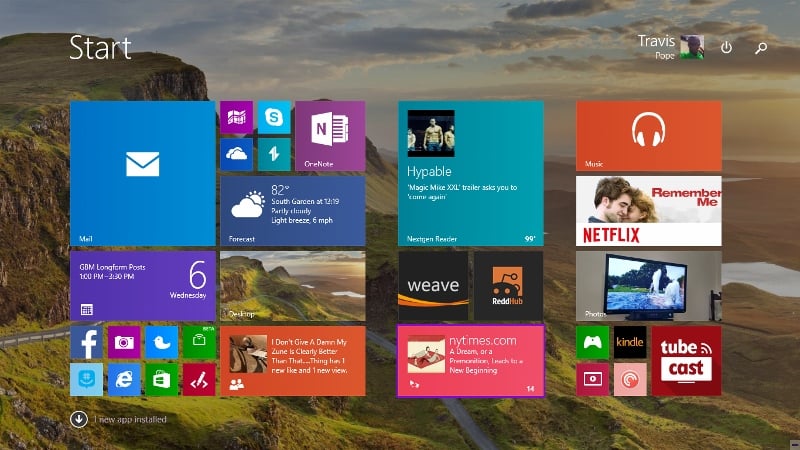Launch the Internet Explorer tile
The height and width of the screenshot is (450, 800).
(124, 380)
